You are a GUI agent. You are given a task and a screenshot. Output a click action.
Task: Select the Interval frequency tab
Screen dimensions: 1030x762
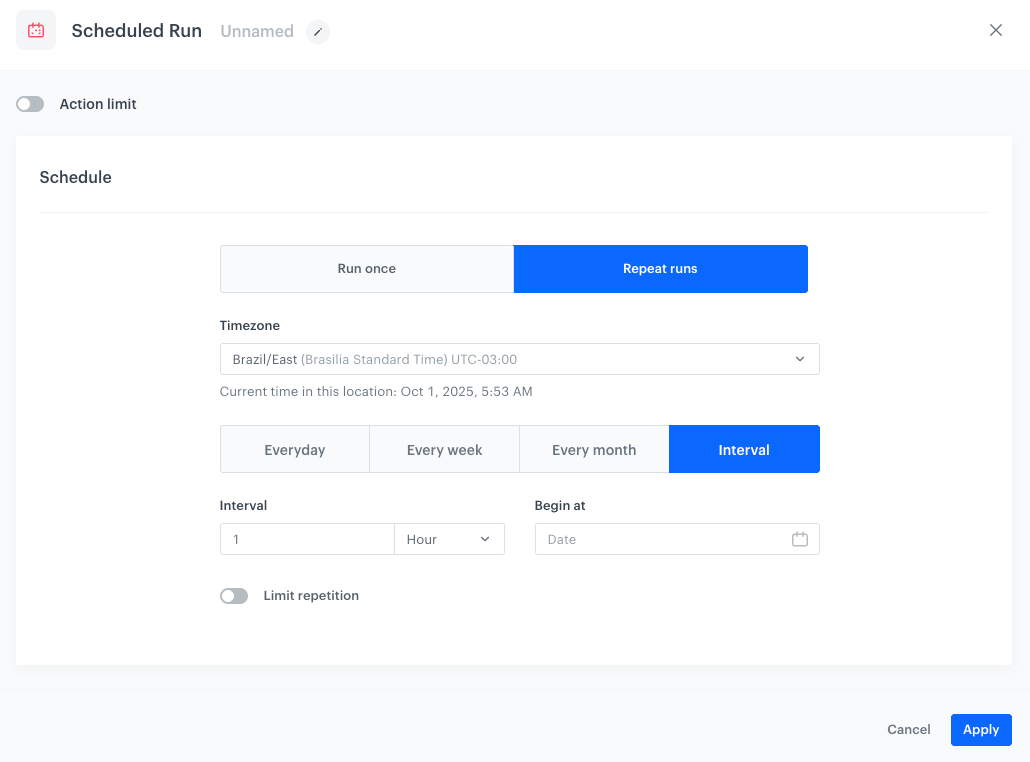744,450
